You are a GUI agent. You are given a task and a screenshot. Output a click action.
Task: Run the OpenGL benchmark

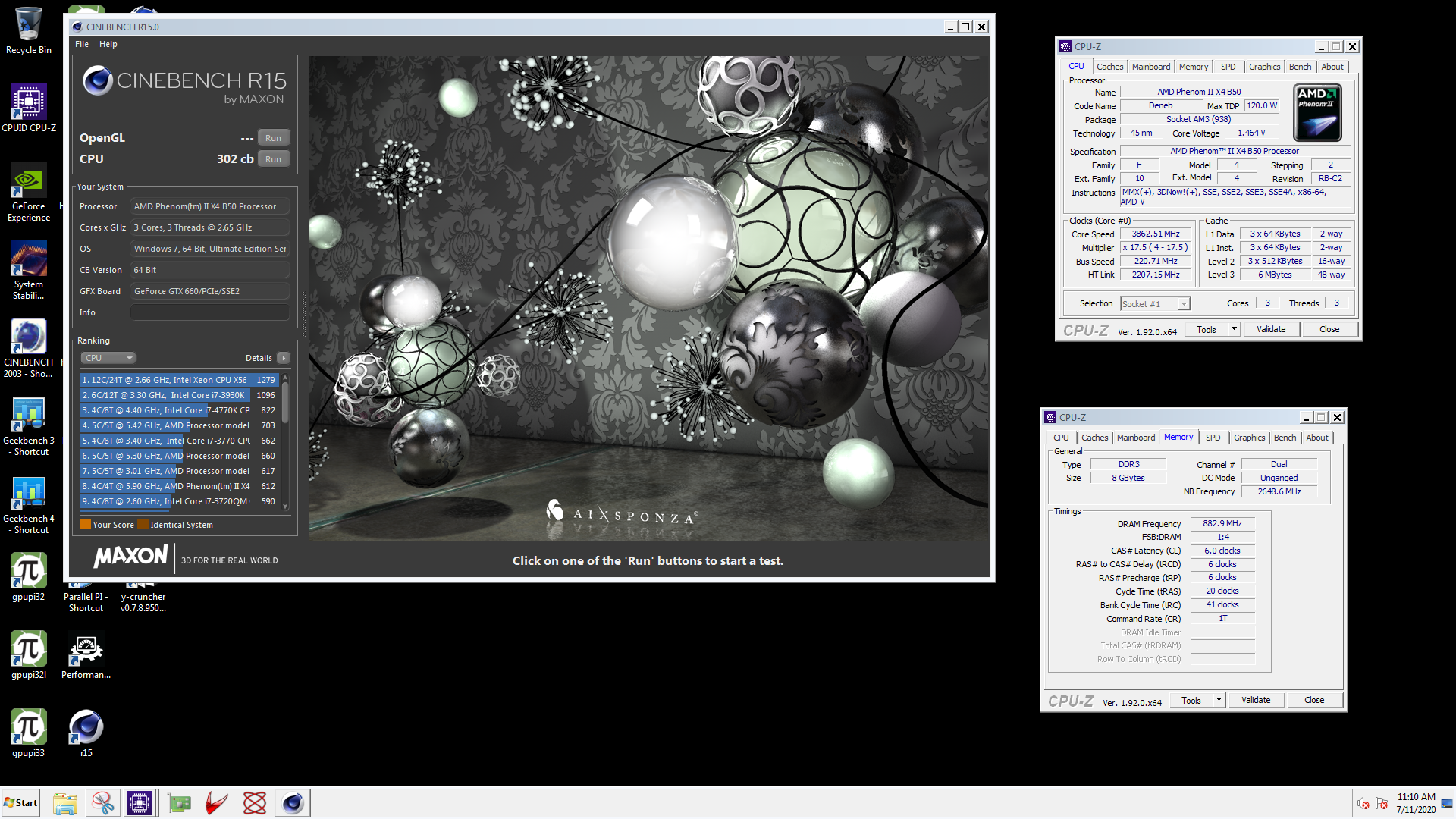coord(274,138)
